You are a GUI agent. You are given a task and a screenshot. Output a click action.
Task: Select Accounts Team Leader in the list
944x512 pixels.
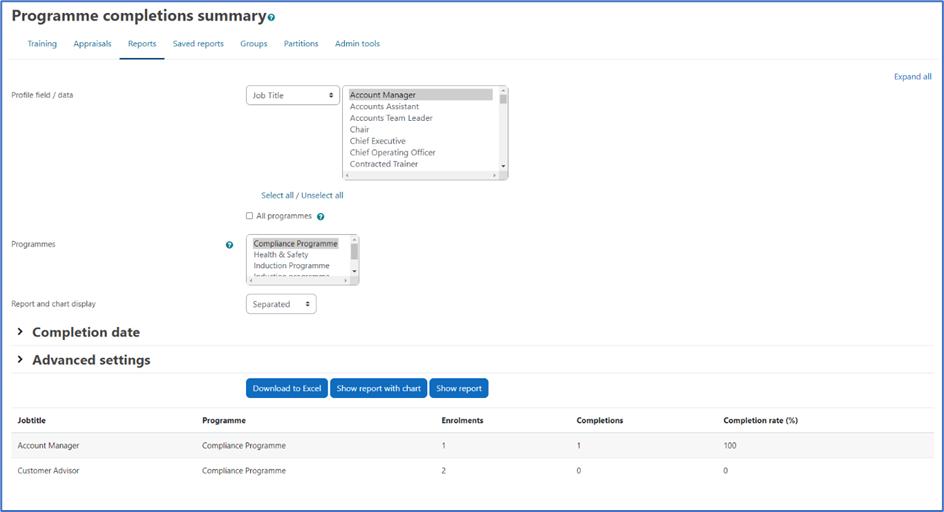[x=420, y=118]
